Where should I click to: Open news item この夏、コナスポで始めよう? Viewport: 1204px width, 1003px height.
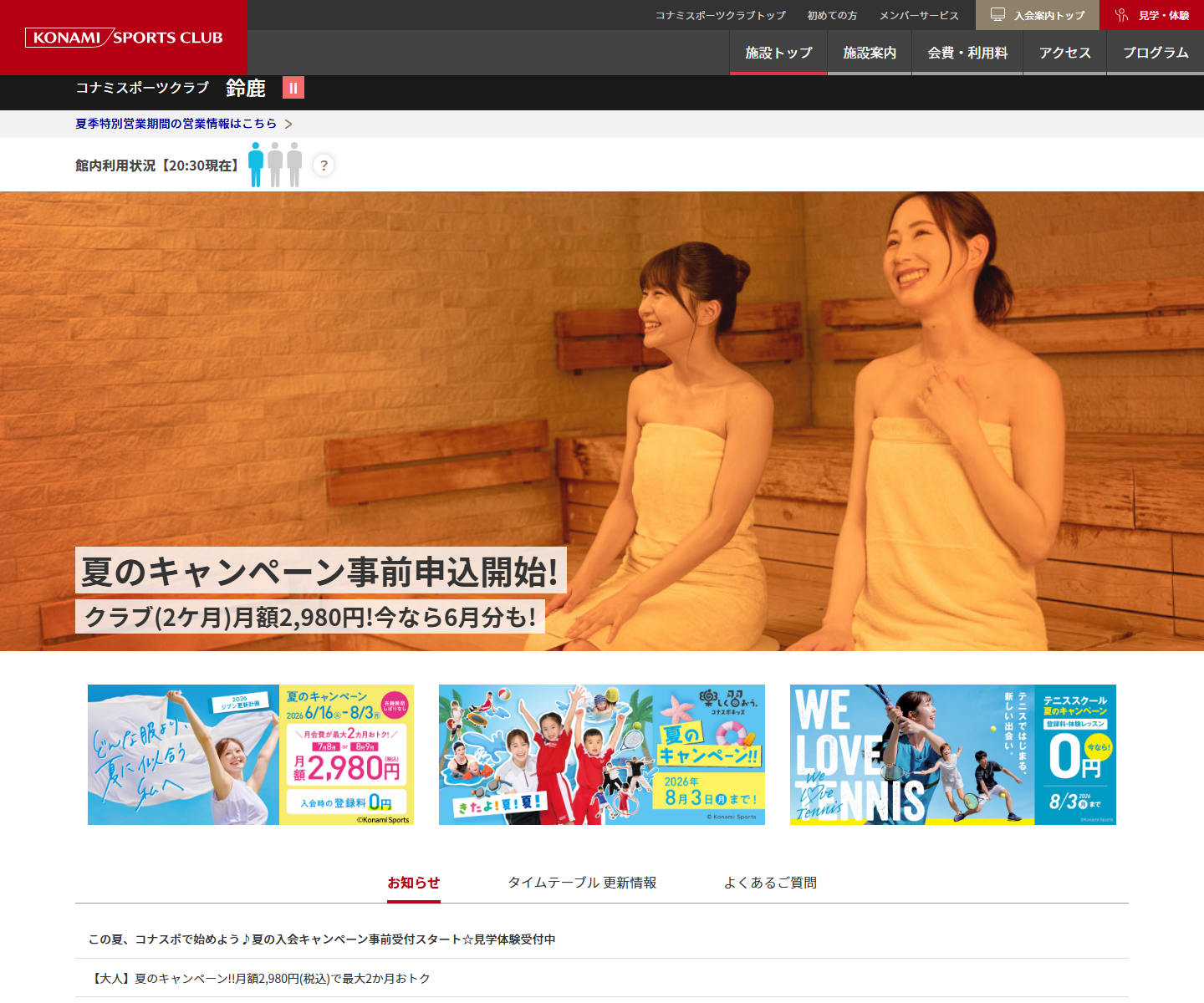[602, 939]
